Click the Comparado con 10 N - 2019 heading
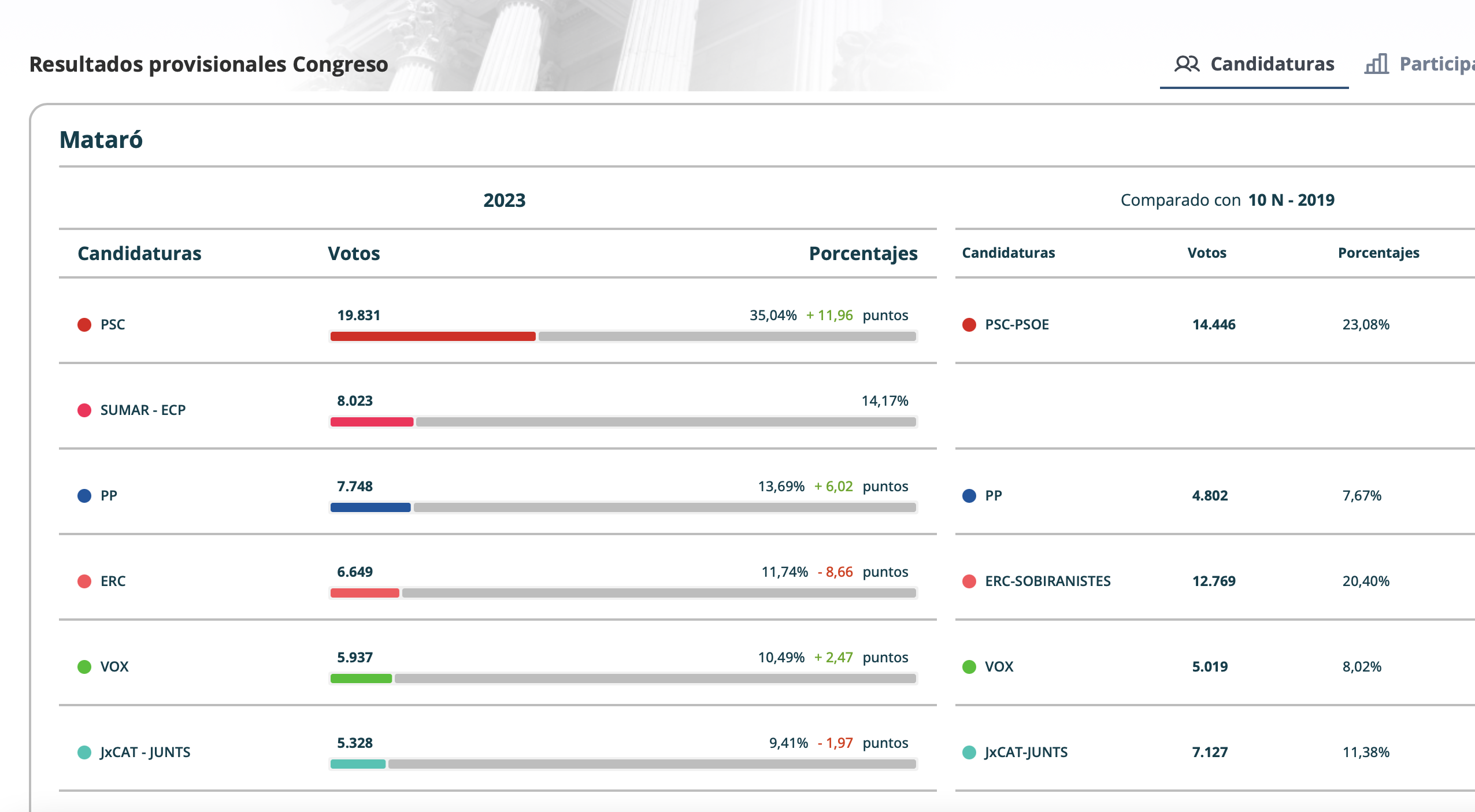Image resolution: width=1475 pixels, height=812 pixels. 1228,201
